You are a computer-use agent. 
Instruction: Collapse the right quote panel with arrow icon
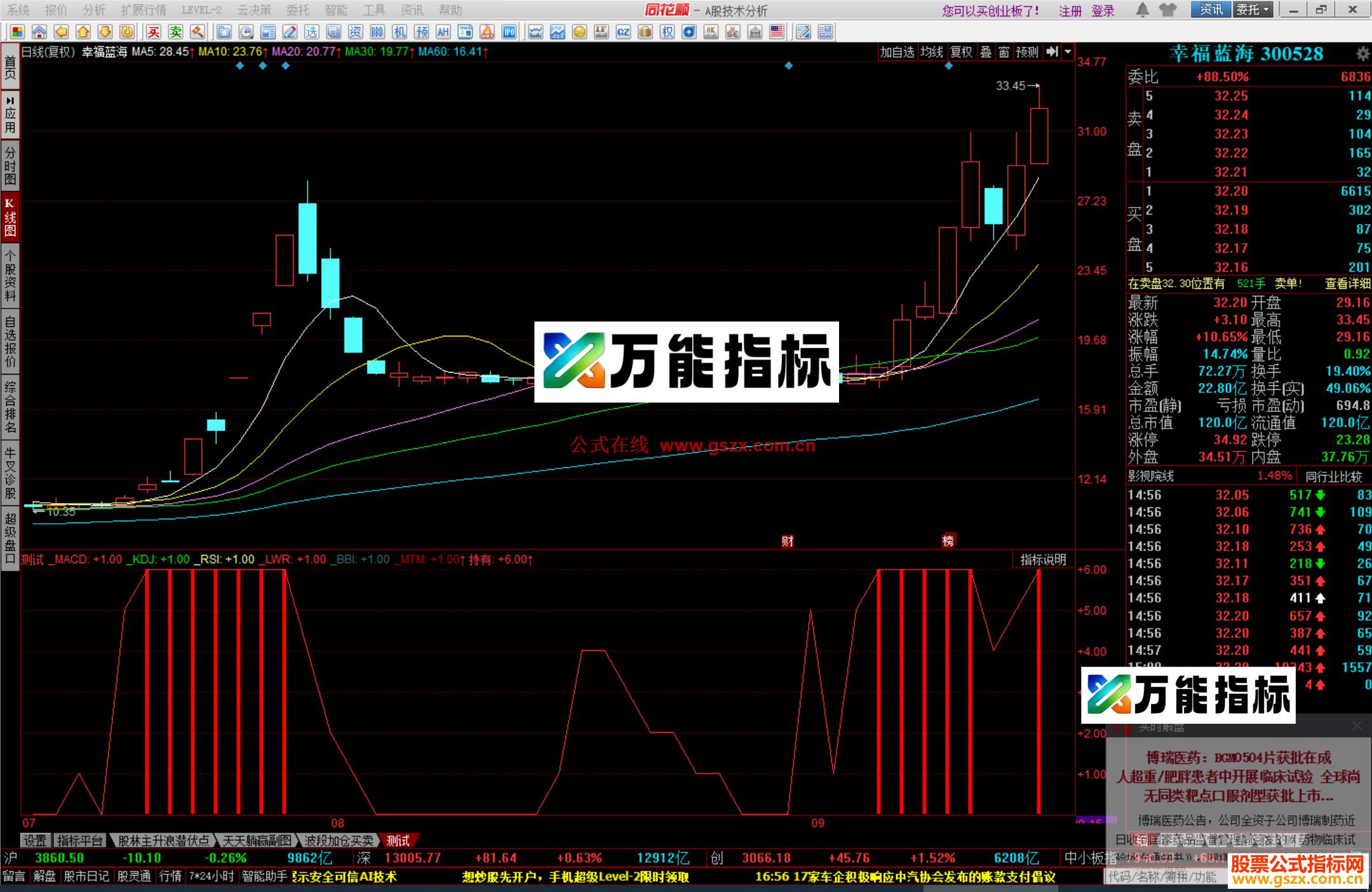(x=1051, y=53)
